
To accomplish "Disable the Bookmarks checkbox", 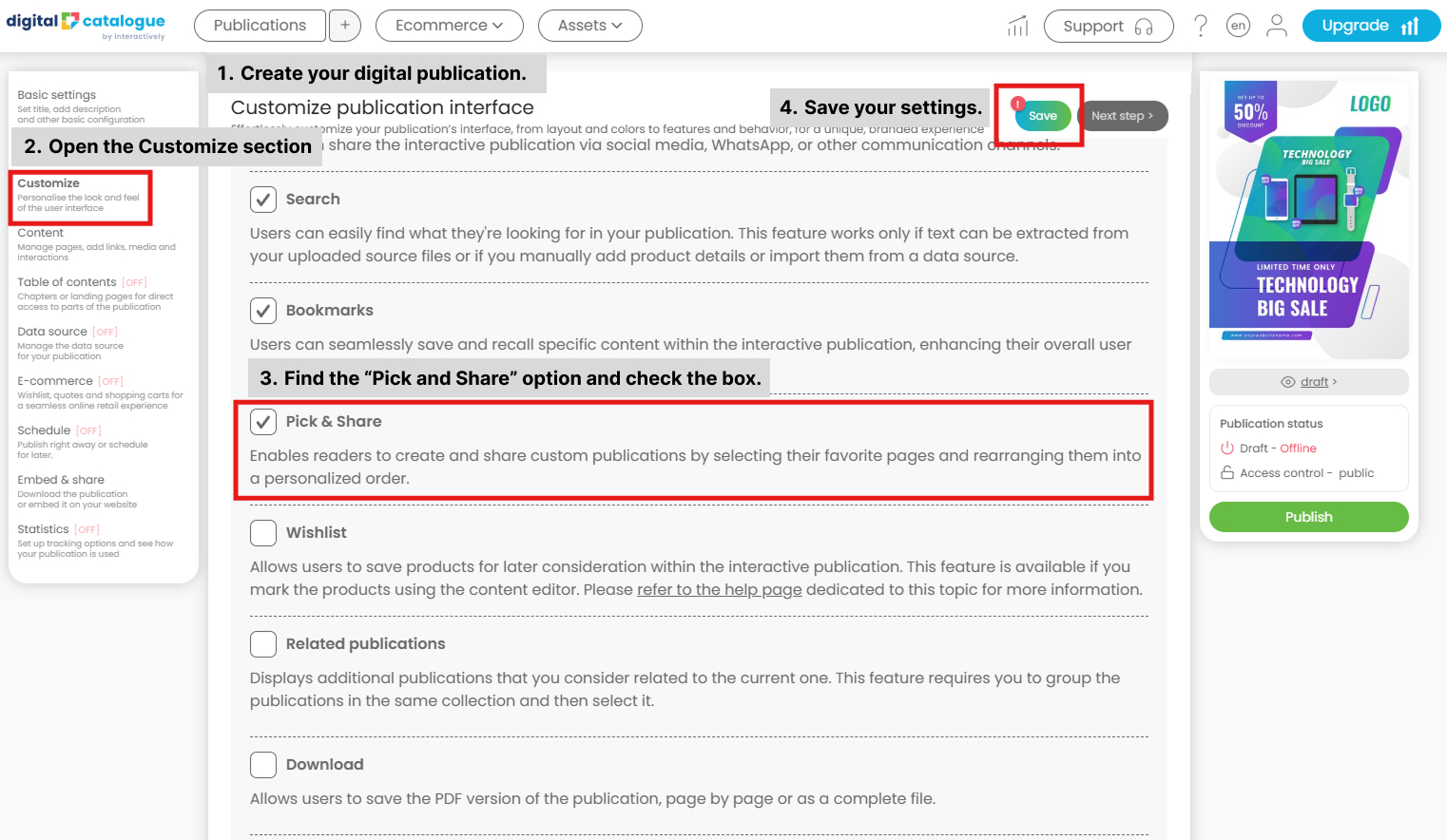I will (263, 311).
